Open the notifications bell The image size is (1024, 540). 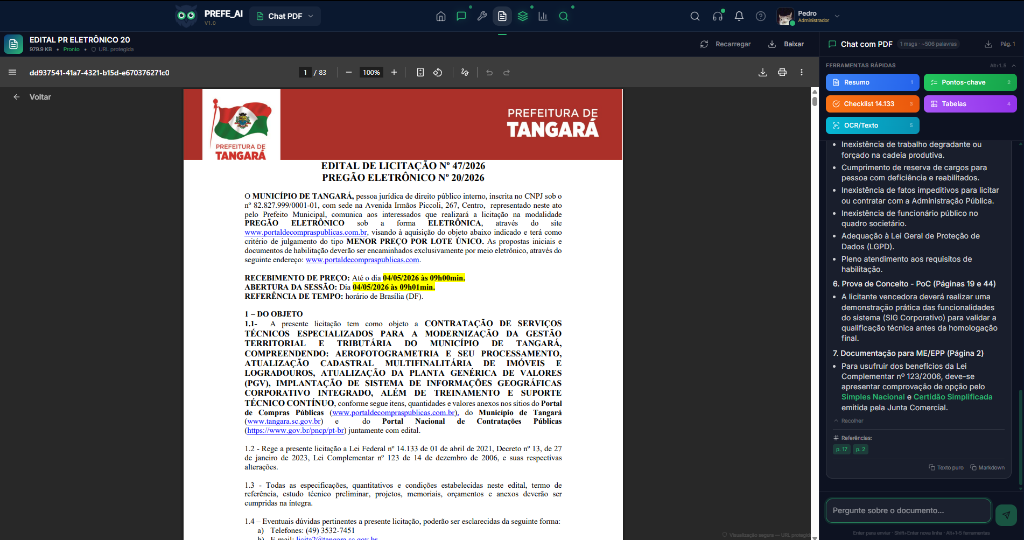(x=739, y=16)
